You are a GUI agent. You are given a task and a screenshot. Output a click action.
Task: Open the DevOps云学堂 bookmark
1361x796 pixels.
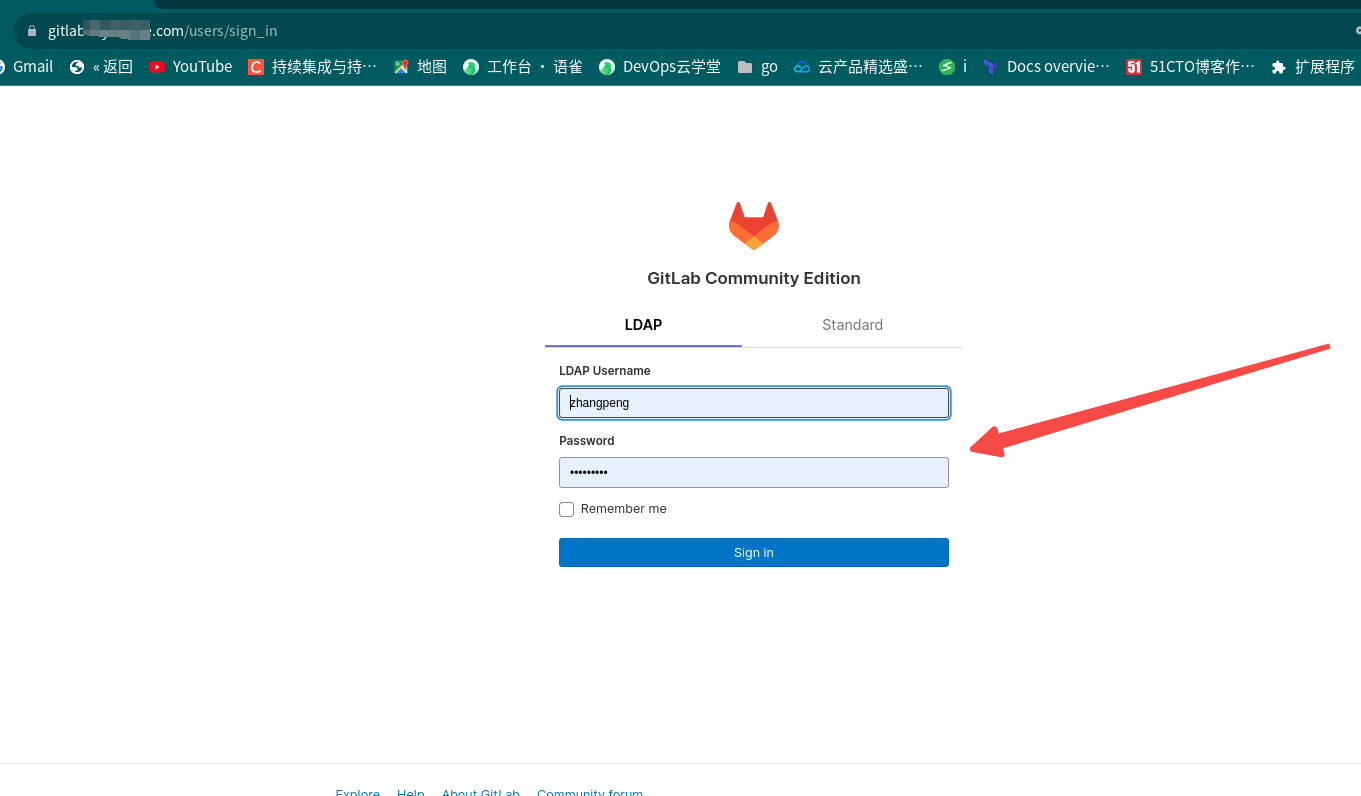(659, 66)
